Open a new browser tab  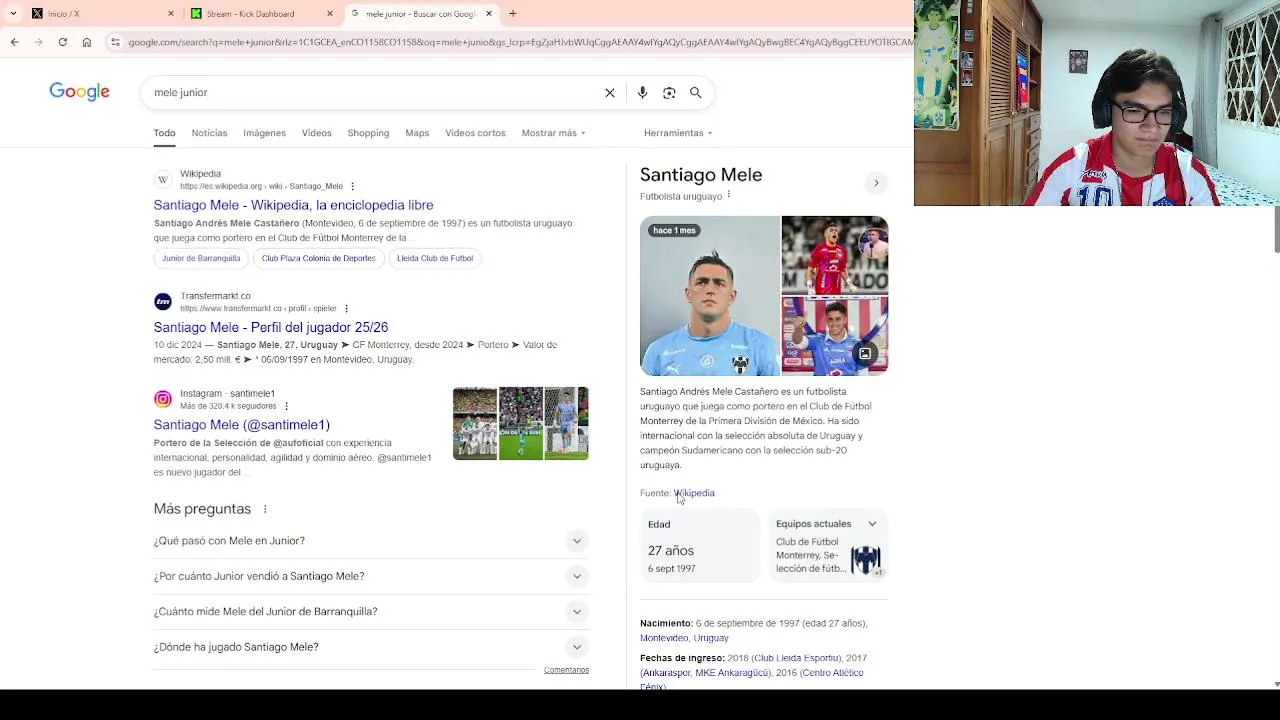tap(513, 14)
